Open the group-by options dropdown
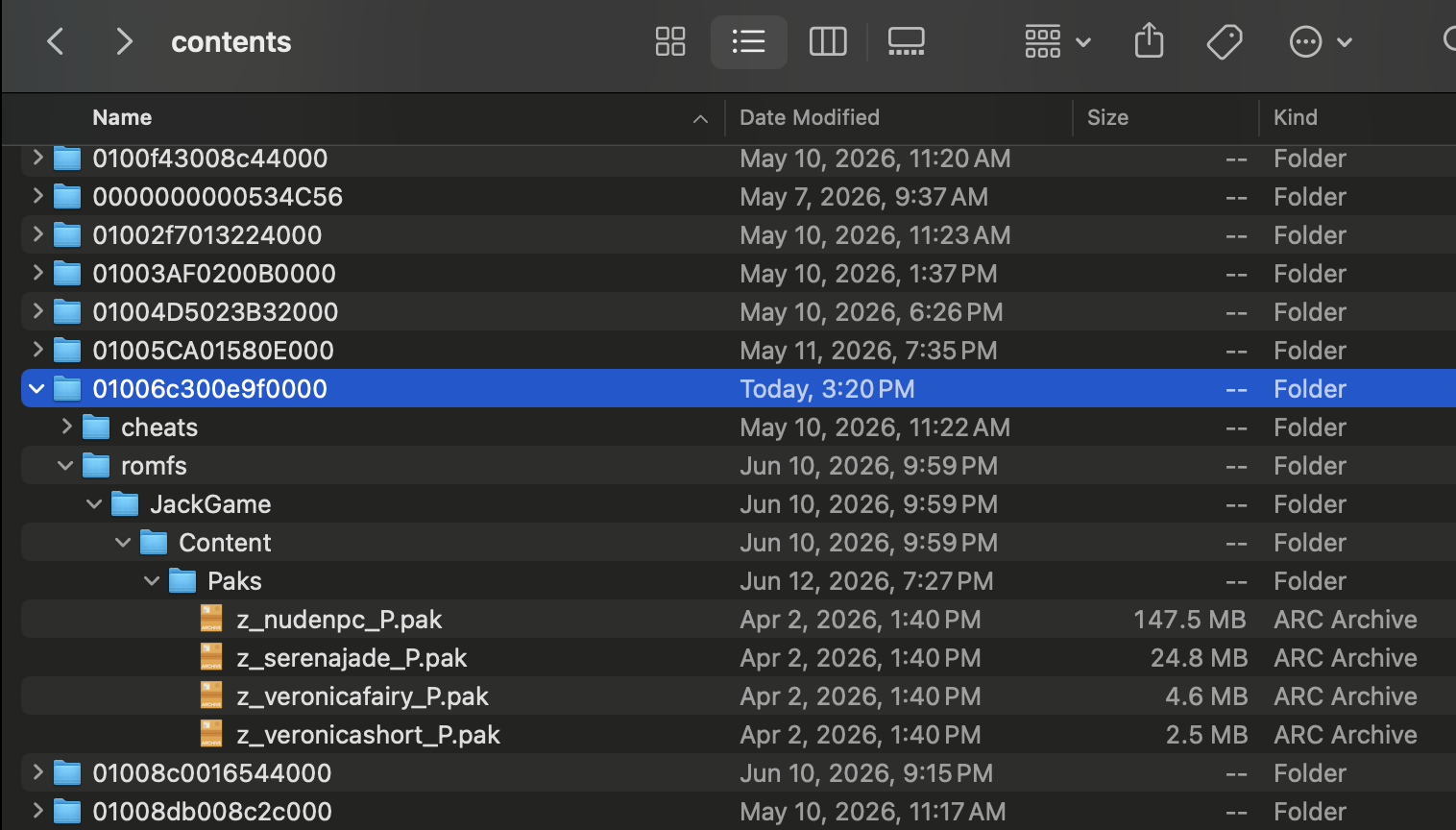This screenshot has height=830, width=1456. tap(1057, 41)
